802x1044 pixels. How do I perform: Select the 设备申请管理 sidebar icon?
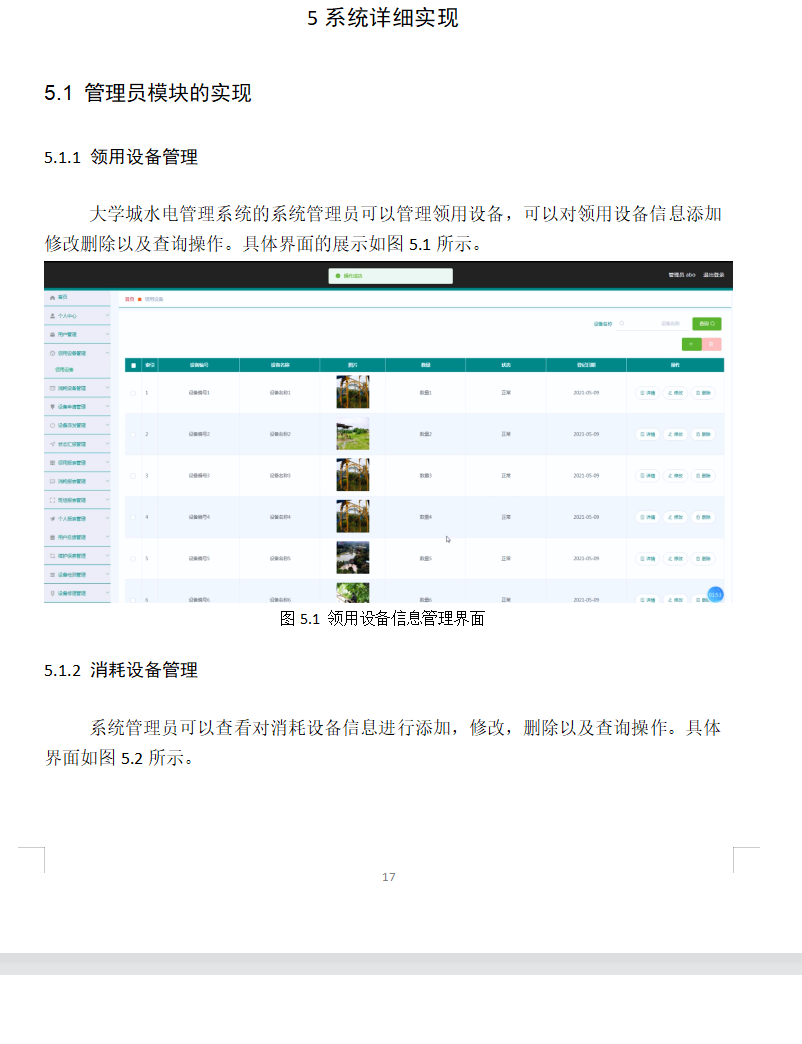coord(51,406)
